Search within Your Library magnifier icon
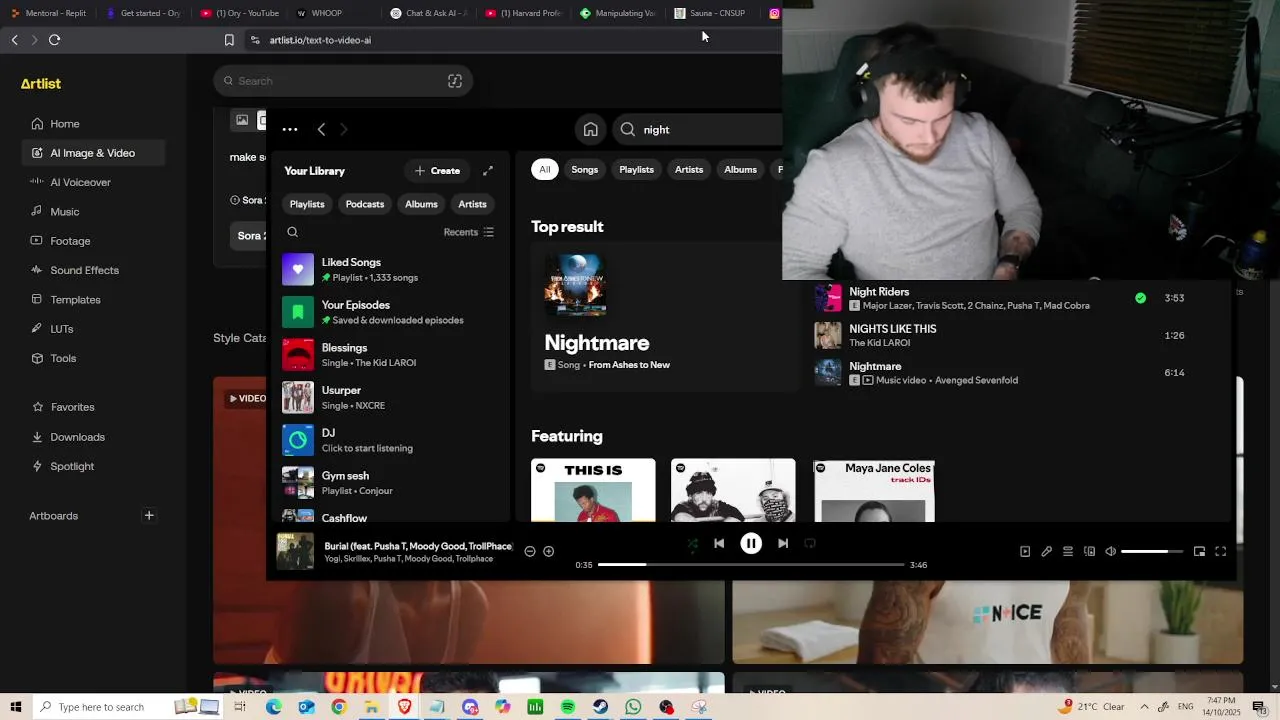Viewport: 1280px width, 720px height. [293, 232]
